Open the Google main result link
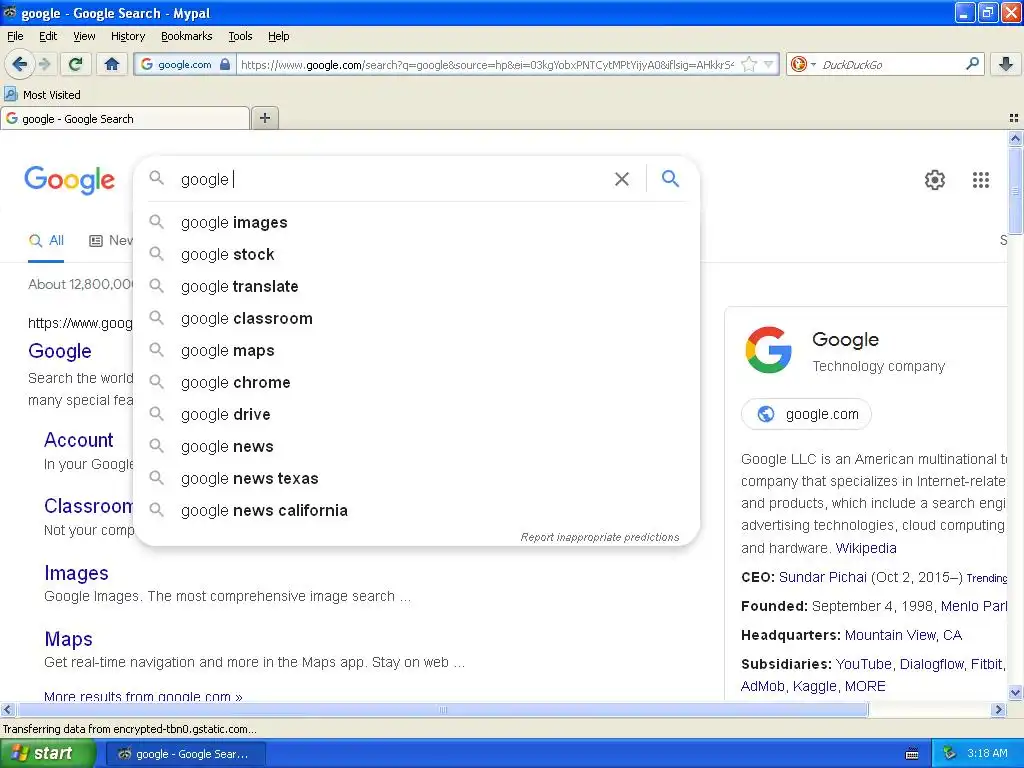Image resolution: width=1024 pixels, height=768 pixels. pyautogui.click(x=59, y=351)
